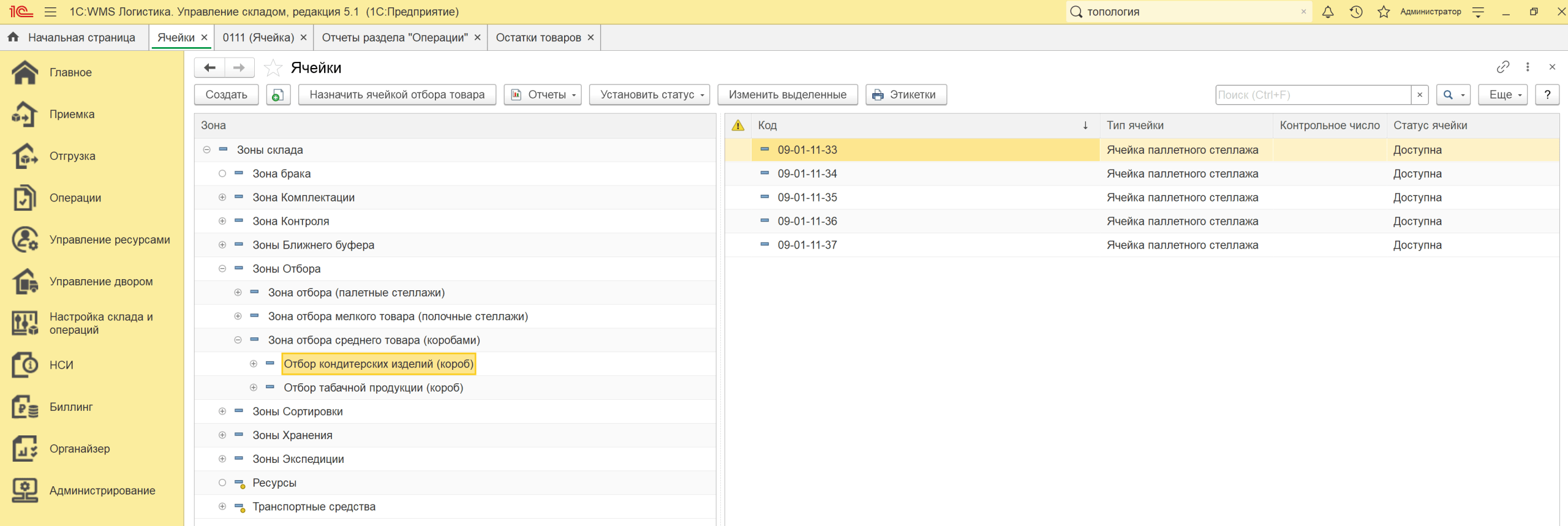Focus the Поиск (Ctrl+F) search field

pos(1313,95)
